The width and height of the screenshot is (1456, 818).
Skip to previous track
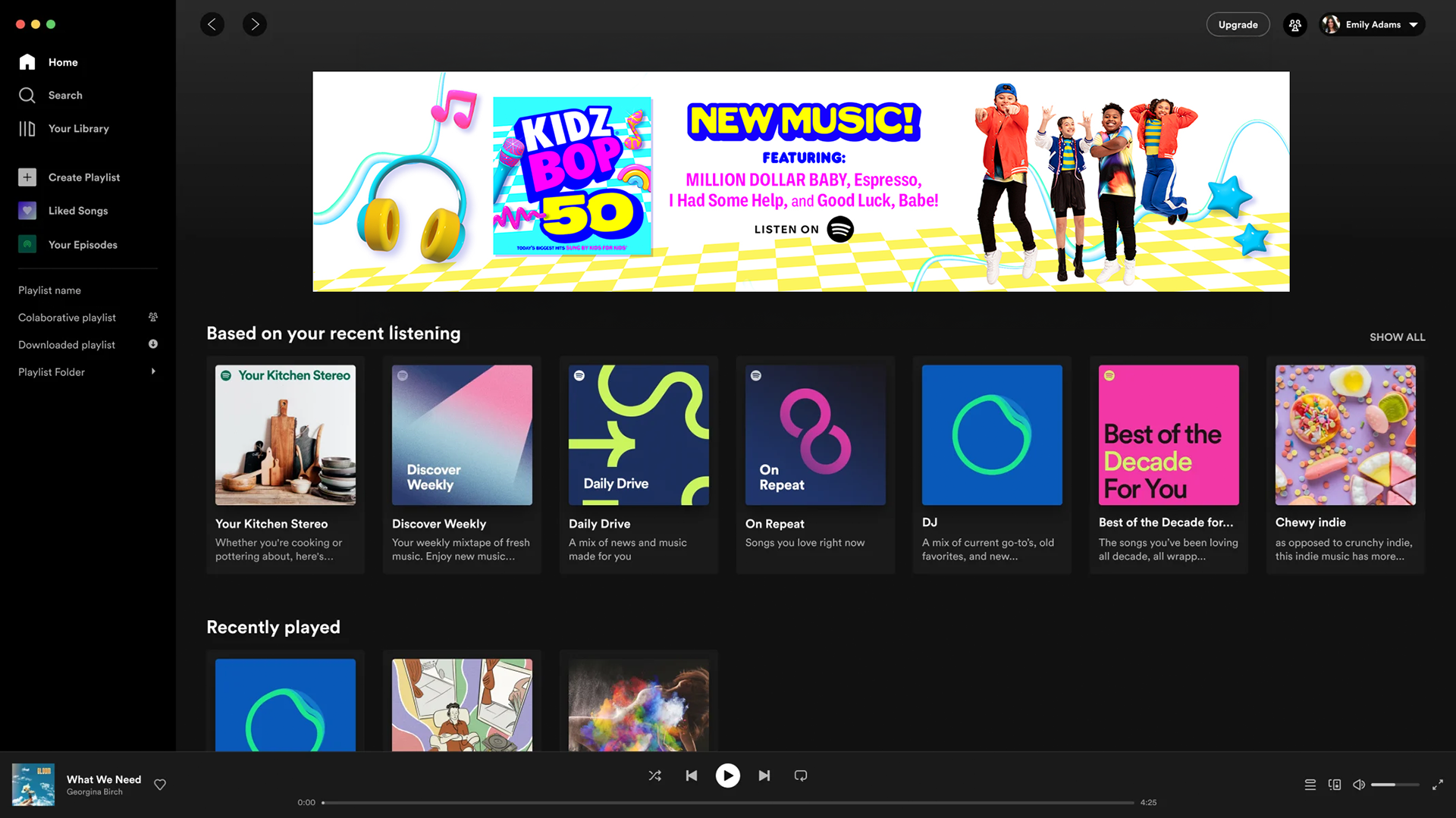(692, 776)
